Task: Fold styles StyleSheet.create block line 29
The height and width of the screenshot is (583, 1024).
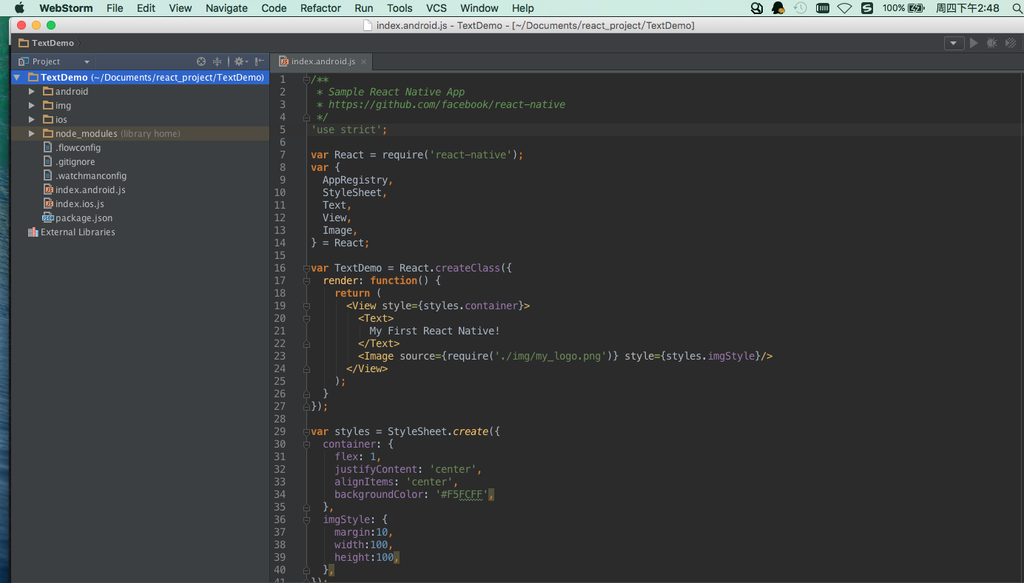Action: click(x=306, y=432)
